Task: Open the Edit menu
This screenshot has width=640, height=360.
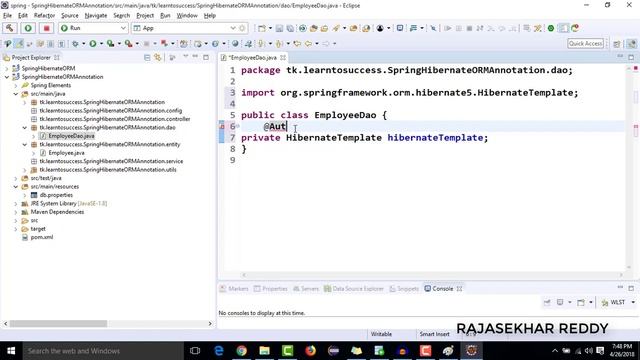Action: coord(23,16)
